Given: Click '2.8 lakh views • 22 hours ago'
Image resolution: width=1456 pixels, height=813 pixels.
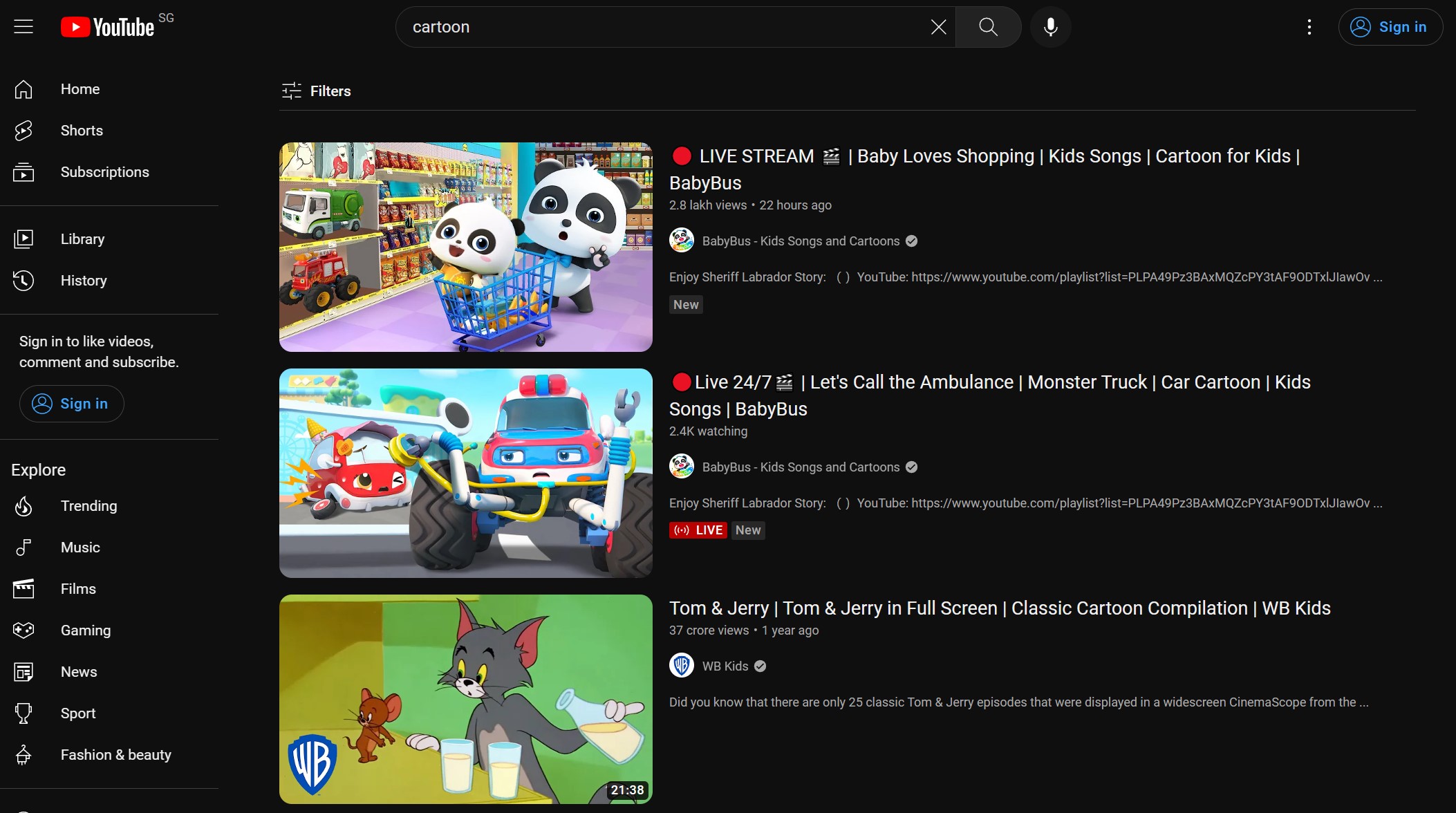Looking at the screenshot, I should click(x=750, y=205).
